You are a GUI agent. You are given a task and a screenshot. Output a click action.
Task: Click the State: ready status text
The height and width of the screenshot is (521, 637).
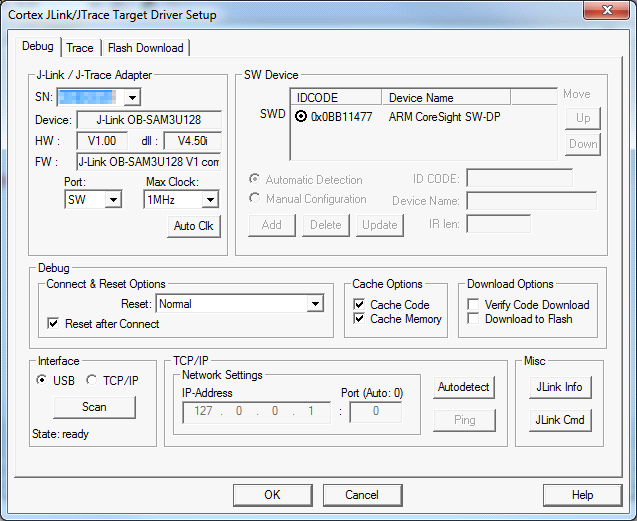(60, 434)
